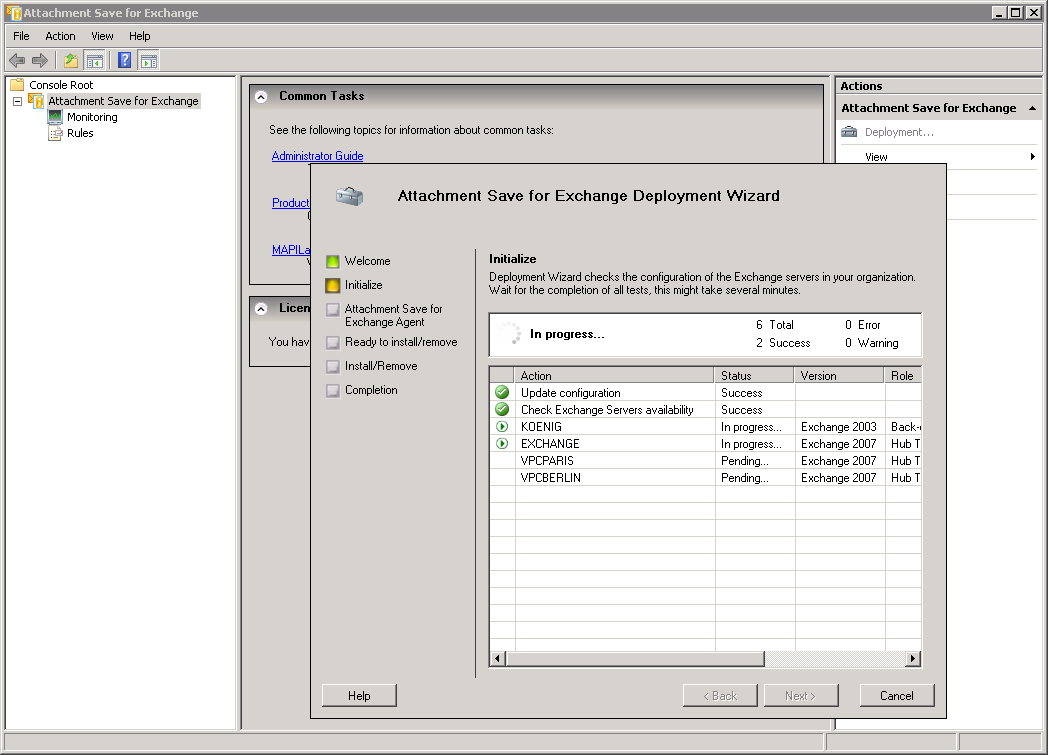Image resolution: width=1048 pixels, height=755 pixels.
Task: Click the Back button in wizard
Action: click(x=720, y=696)
